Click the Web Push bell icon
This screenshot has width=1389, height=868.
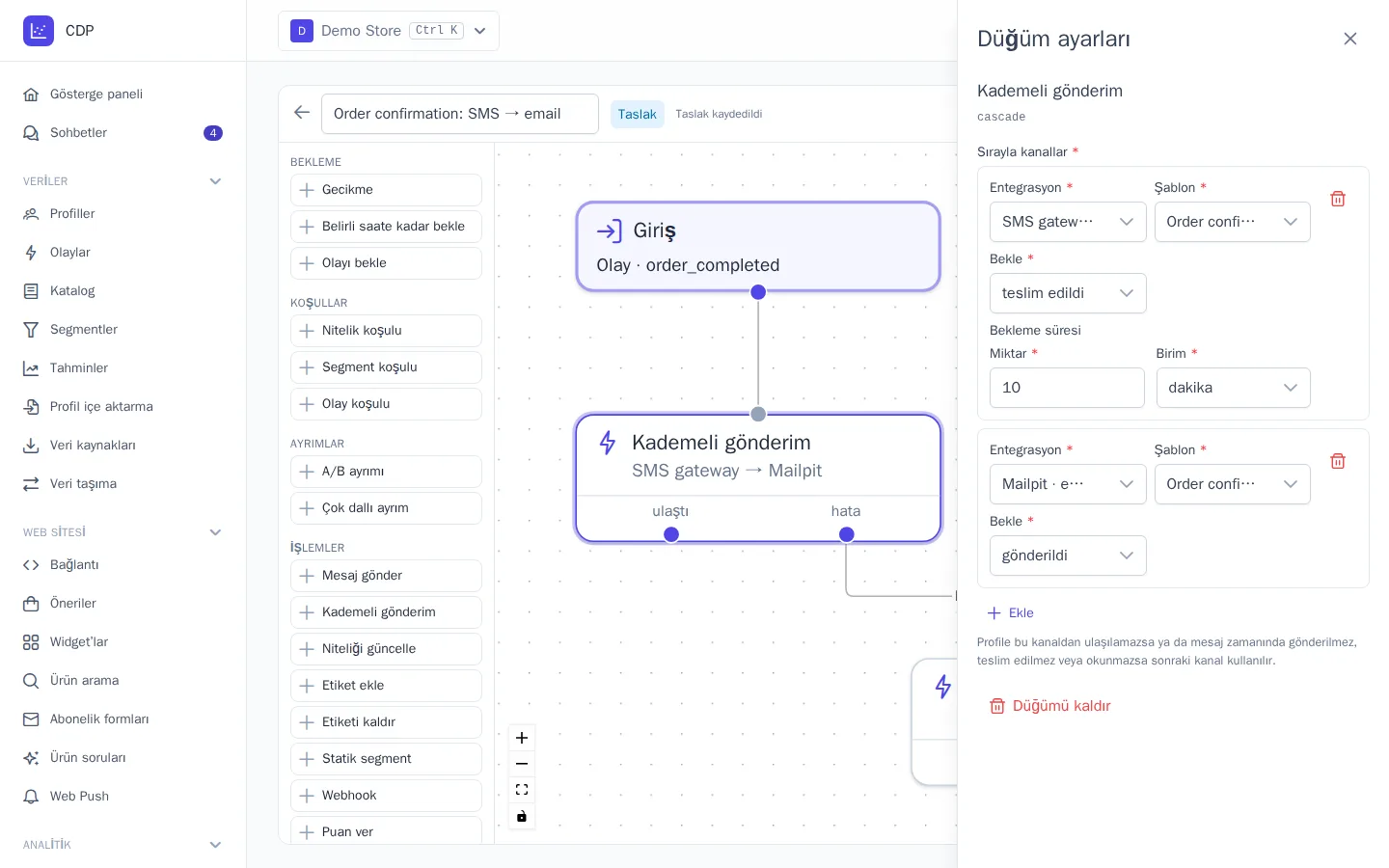pos(31,796)
